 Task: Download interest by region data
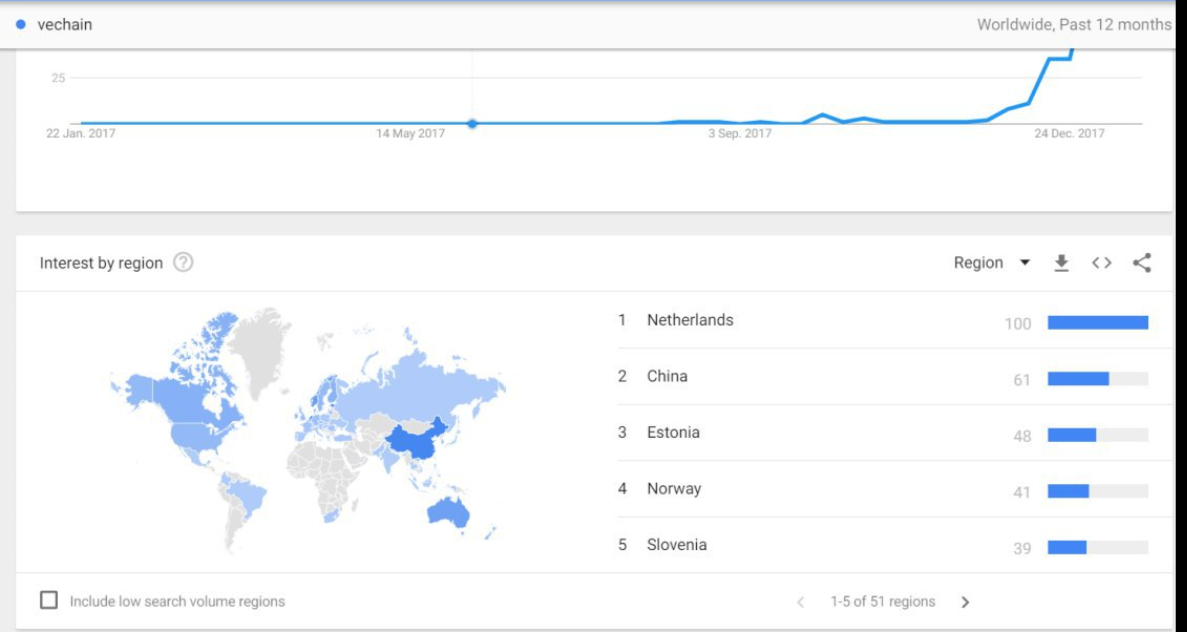click(1061, 263)
